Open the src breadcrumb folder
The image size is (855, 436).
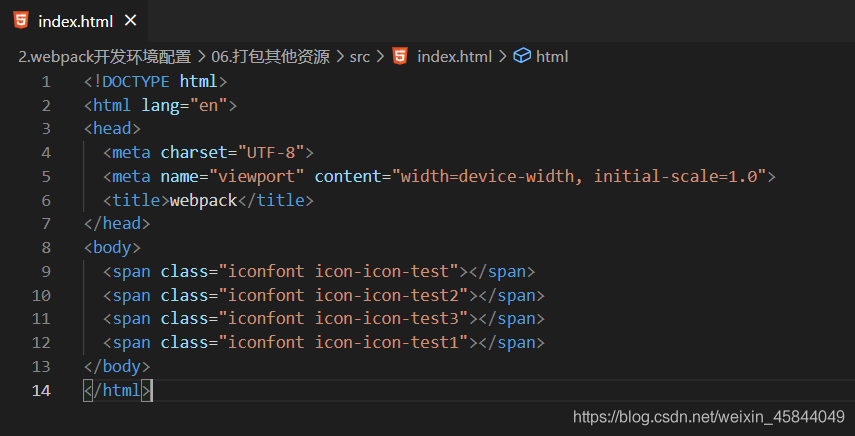coord(359,56)
